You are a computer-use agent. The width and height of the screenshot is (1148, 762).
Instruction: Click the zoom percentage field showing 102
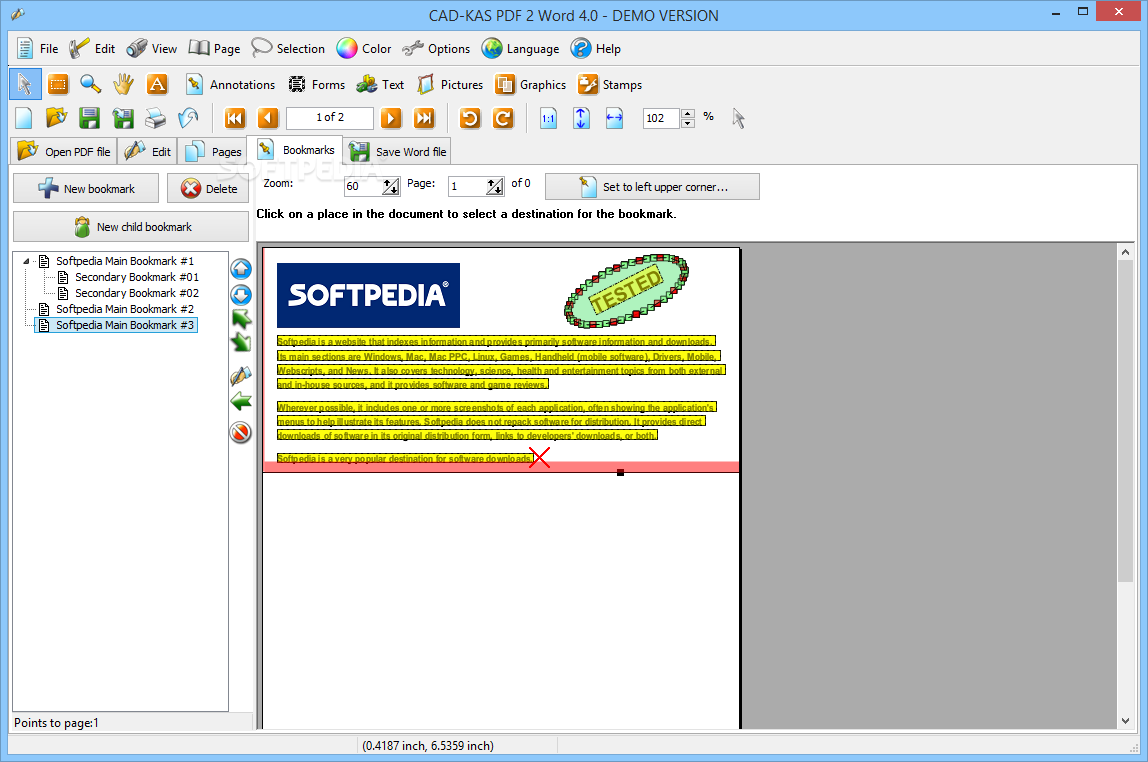coord(662,118)
